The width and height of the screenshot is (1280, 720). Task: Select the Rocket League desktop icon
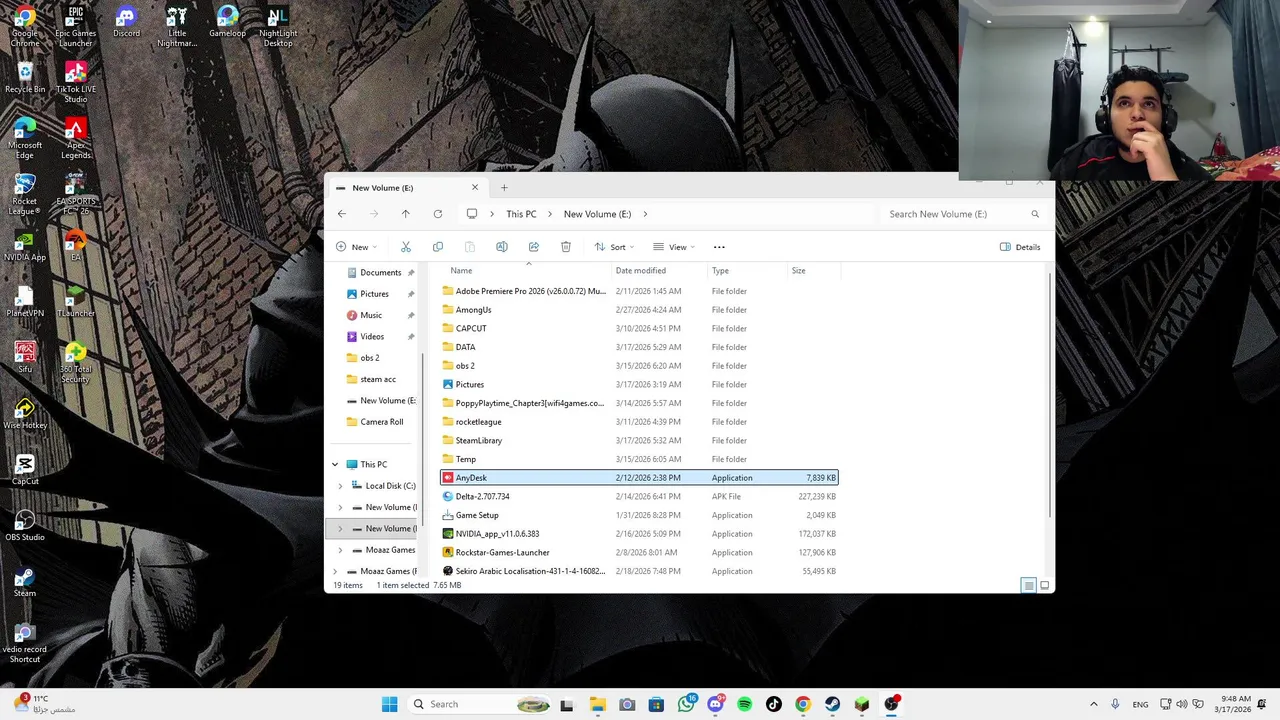pyautogui.click(x=25, y=194)
